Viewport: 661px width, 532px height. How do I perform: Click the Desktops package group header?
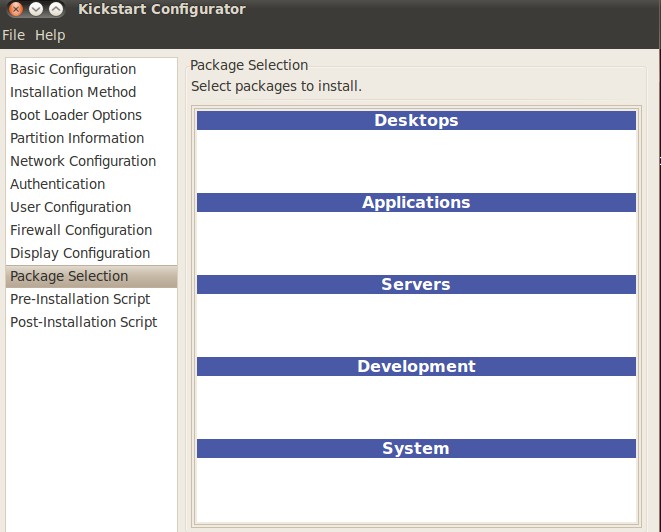(416, 120)
